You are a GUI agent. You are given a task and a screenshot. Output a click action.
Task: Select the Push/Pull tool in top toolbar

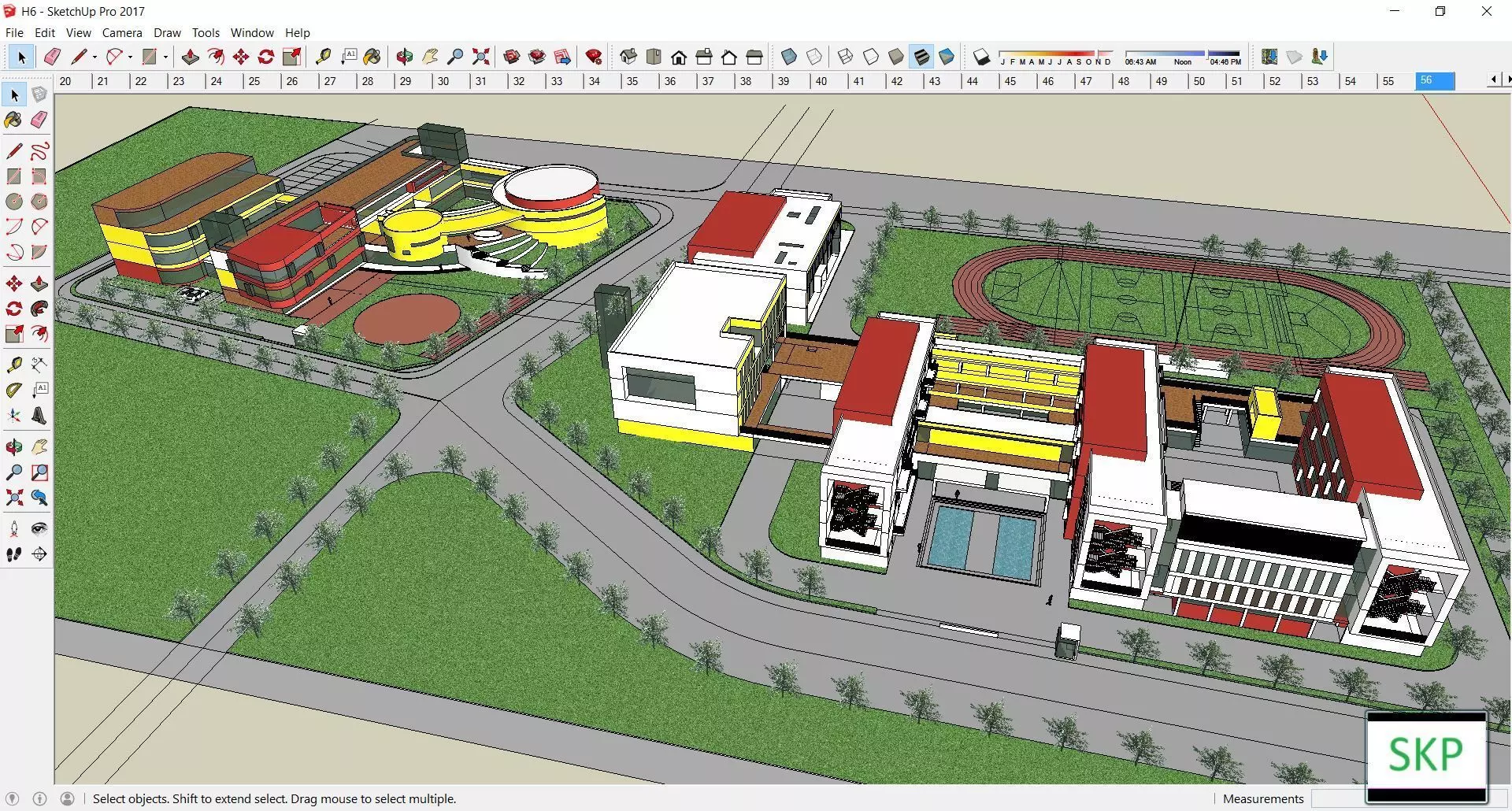pyautogui.click(x=190, y=57)
